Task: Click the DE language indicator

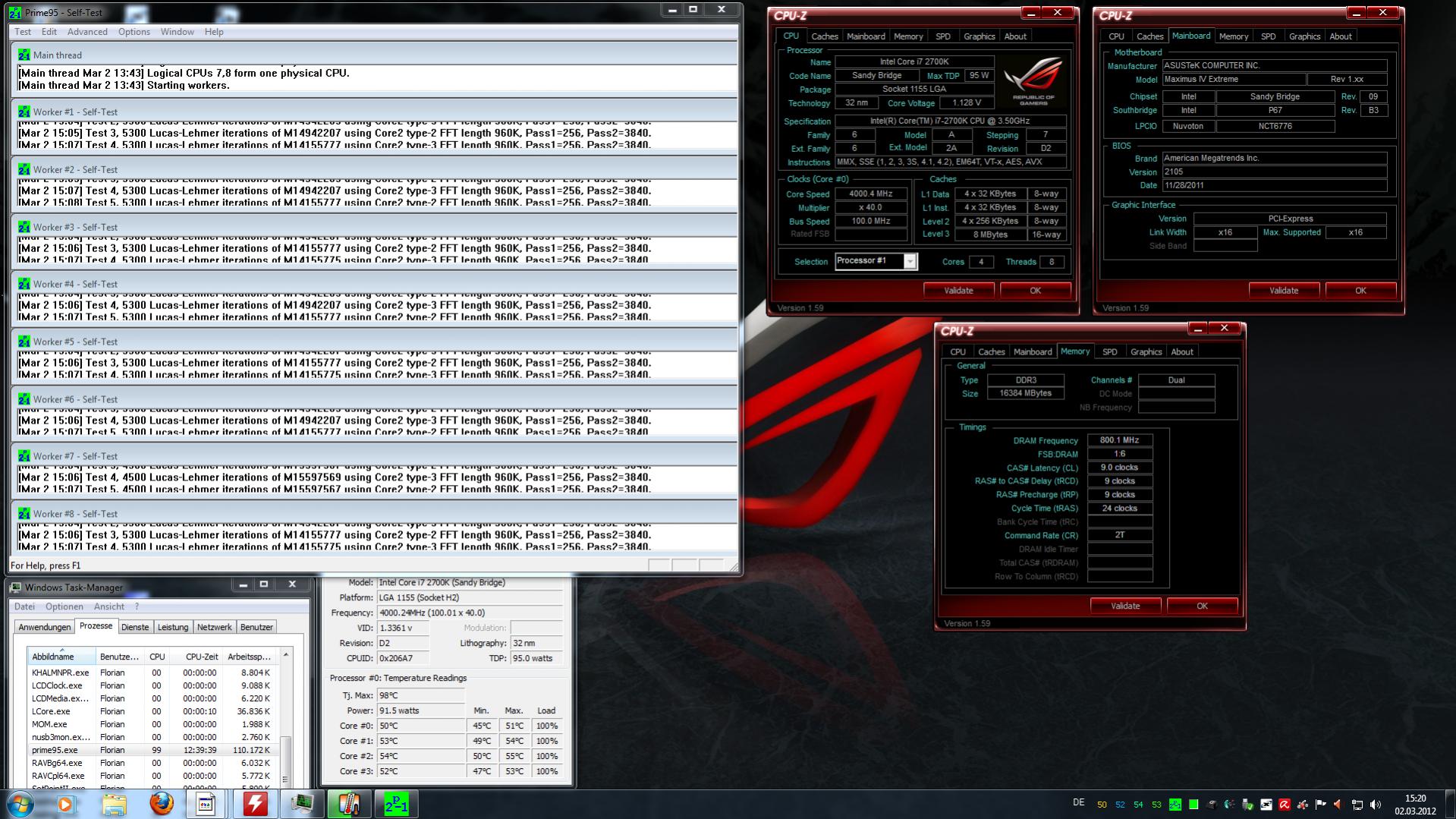Action: coord(1079,803)
